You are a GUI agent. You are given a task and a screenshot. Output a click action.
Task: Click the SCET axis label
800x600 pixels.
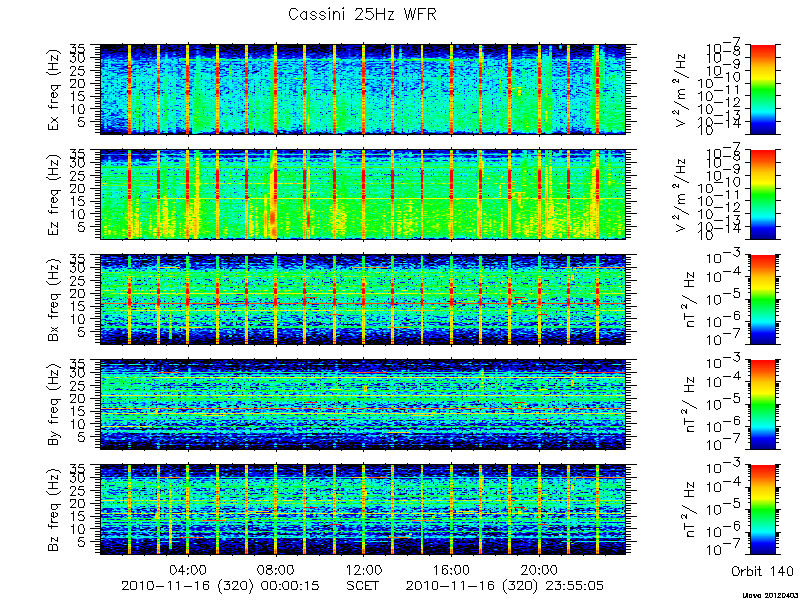pyautogui.click(x=363, y=586)
